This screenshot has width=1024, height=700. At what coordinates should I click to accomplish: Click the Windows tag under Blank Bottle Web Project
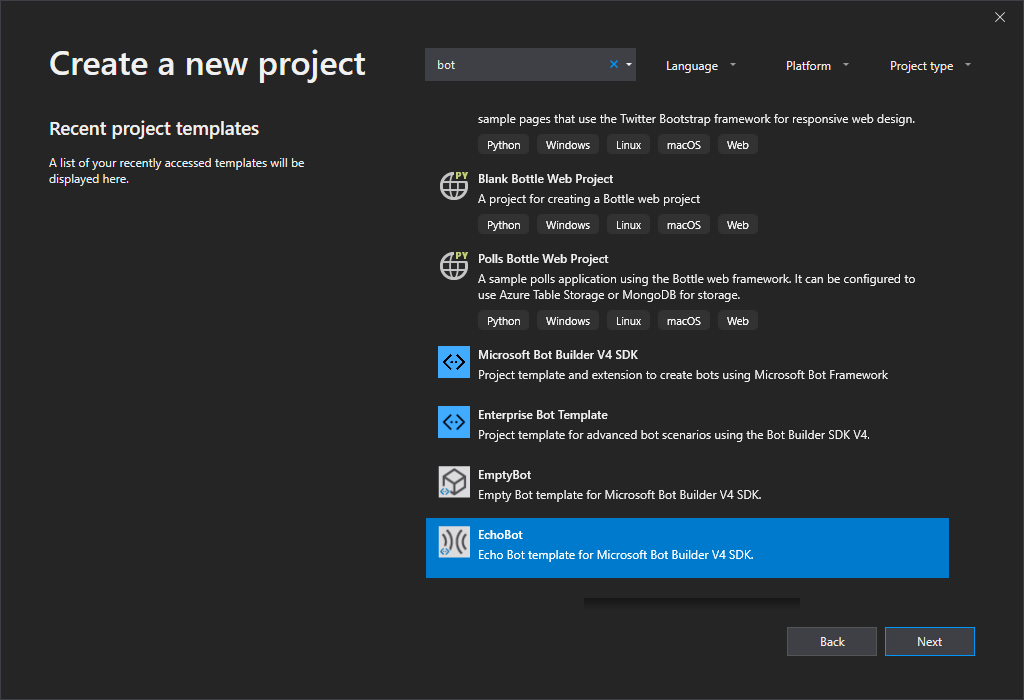568,225
